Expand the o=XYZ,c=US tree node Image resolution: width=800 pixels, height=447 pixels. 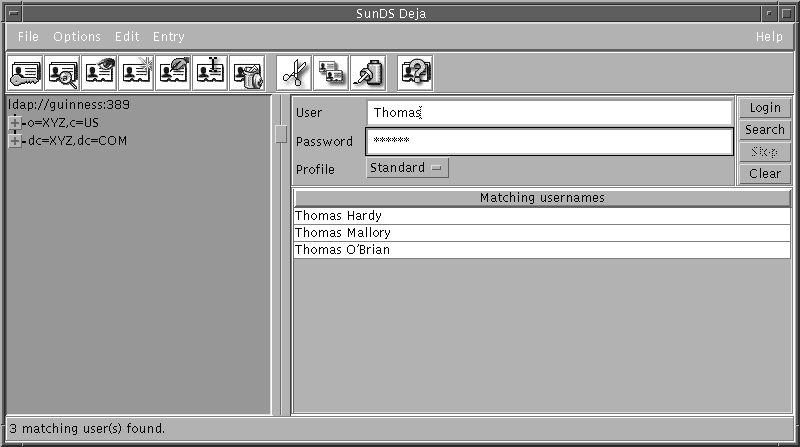(x=15, y=122)
